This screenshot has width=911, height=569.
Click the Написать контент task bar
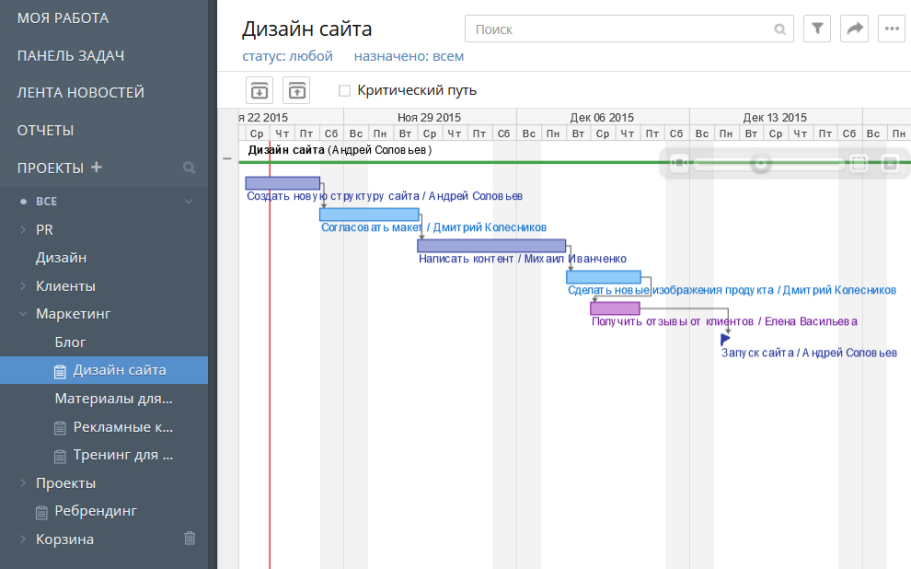pyautogui.click(x=492, y=246)
